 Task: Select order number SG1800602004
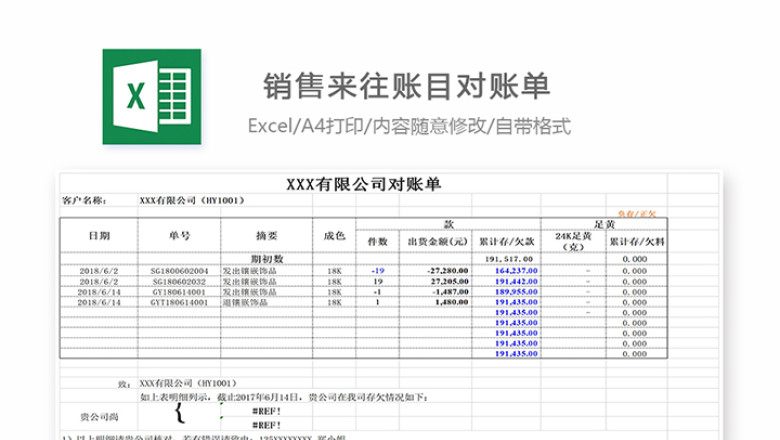coord(180,271)
